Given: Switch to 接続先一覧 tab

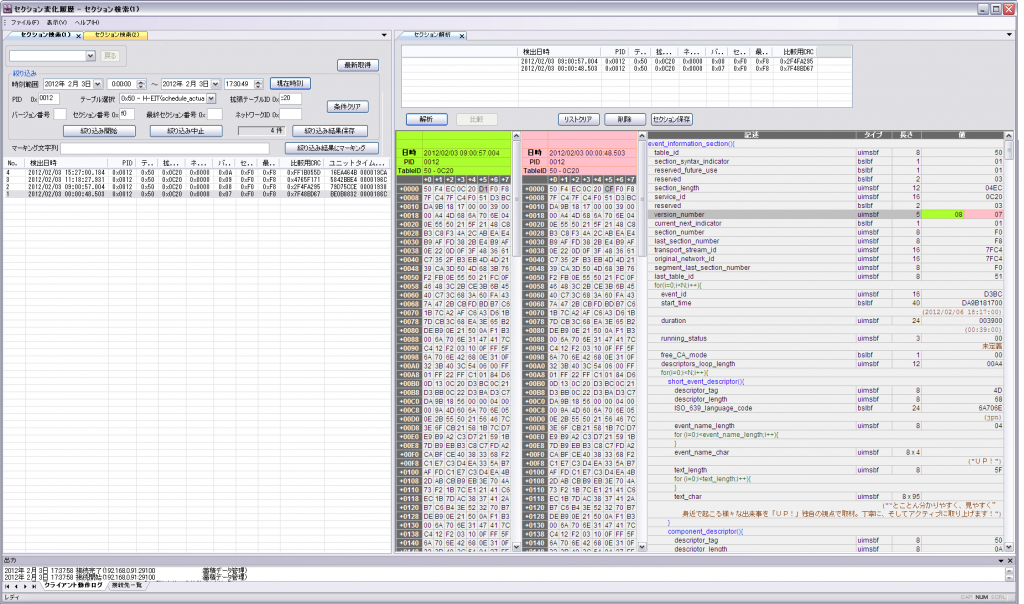Looking at the screenshot, I should click(x=126, y=586).
